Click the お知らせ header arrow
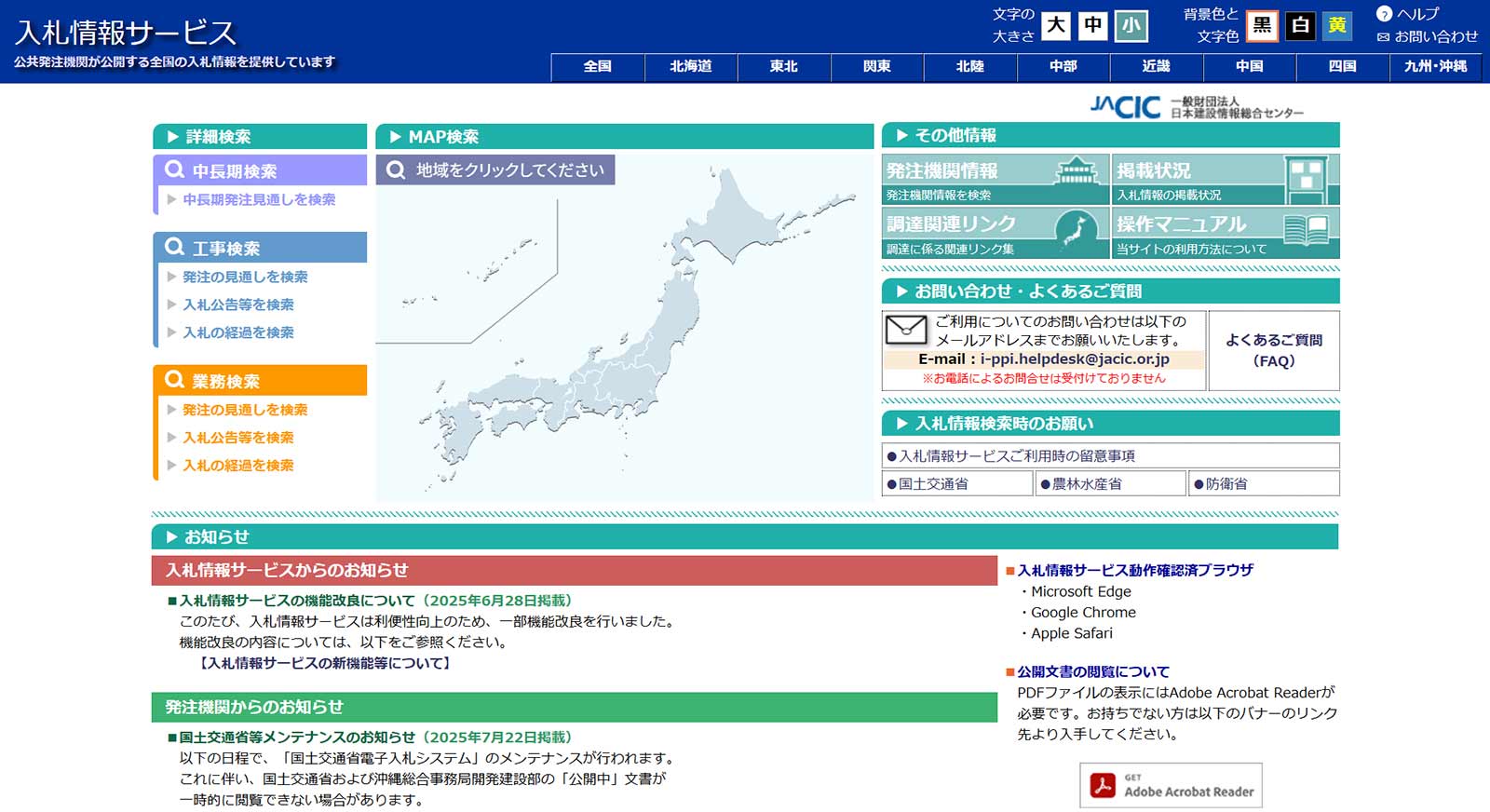Image resolution: width=1490 pixels, height=812 pixels. click(x=171, y=537)
